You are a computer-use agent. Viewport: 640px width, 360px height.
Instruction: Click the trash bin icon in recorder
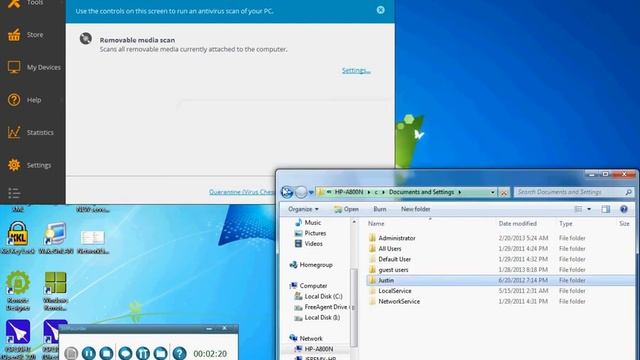pyautogui.click(x=143, y=353)
